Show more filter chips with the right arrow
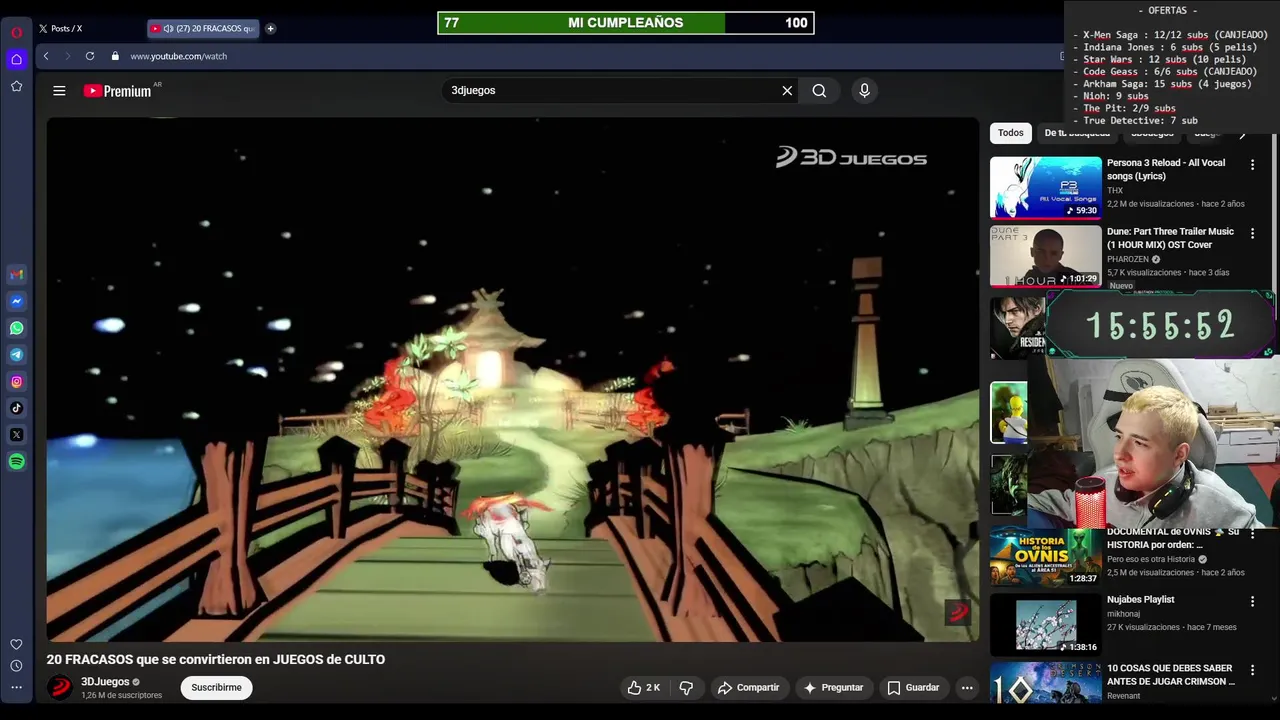This screenshot has height=720, width=1280. click(x=1243, y=133)
